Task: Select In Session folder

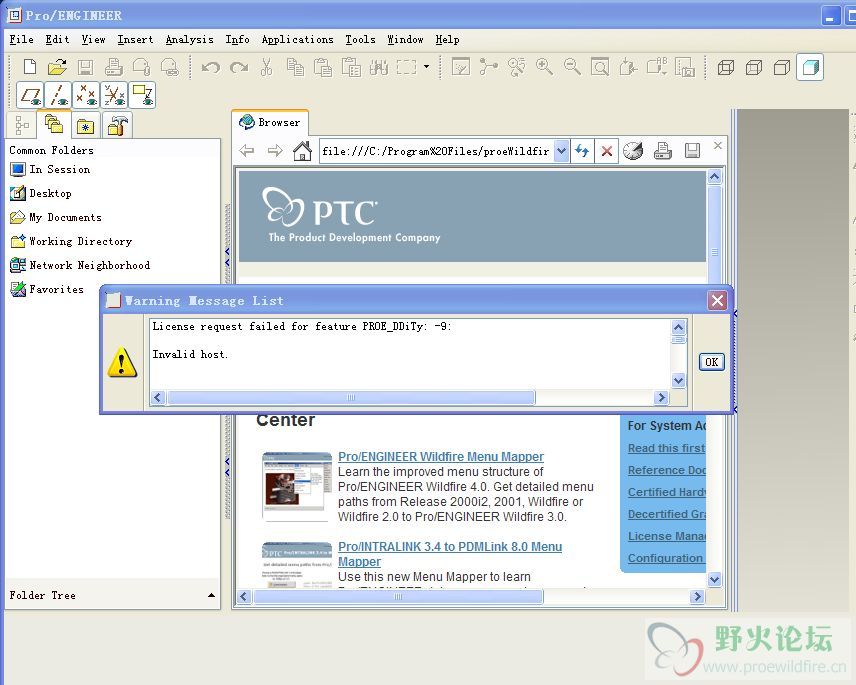Action: [50, 169]
